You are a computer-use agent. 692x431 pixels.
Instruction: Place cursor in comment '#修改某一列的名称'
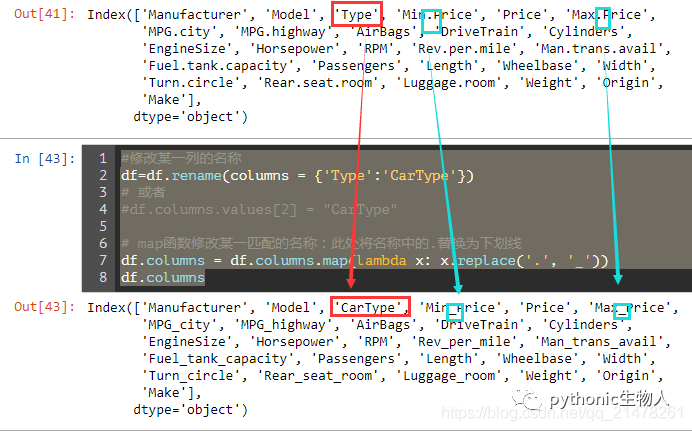click(x=181, y=158)
